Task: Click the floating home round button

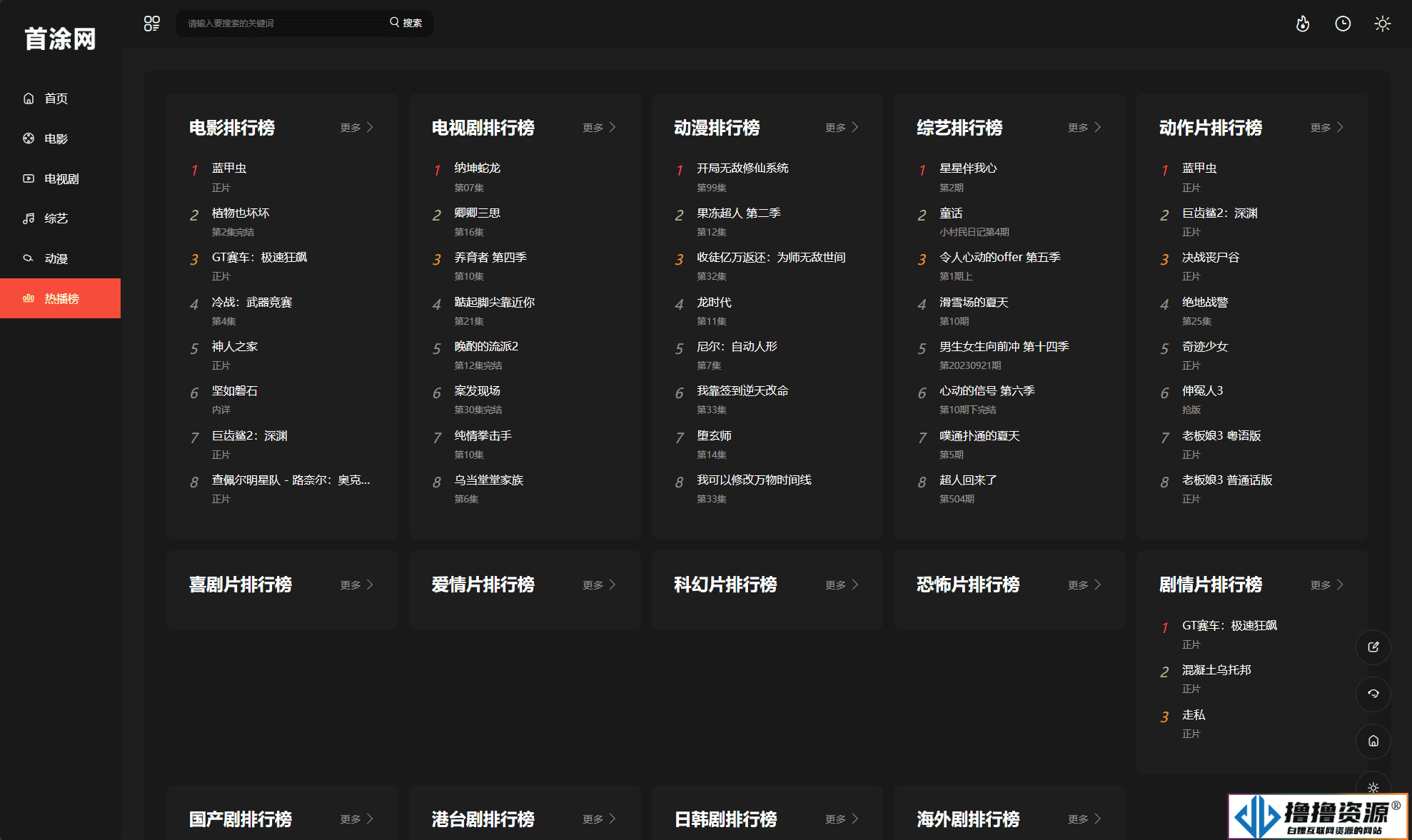Action: (1373, 741)
